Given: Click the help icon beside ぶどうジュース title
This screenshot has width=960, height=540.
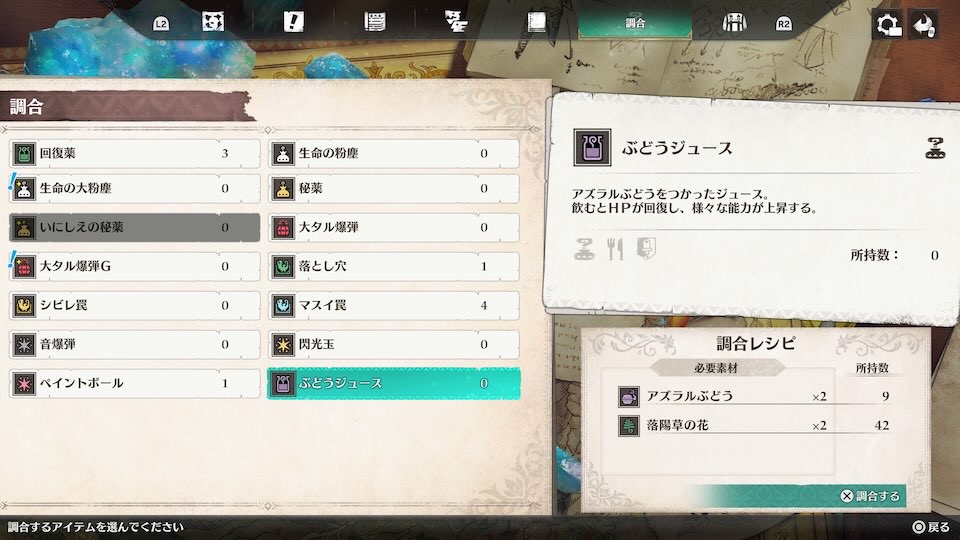Looking at the screenshot, I should 935,148.
